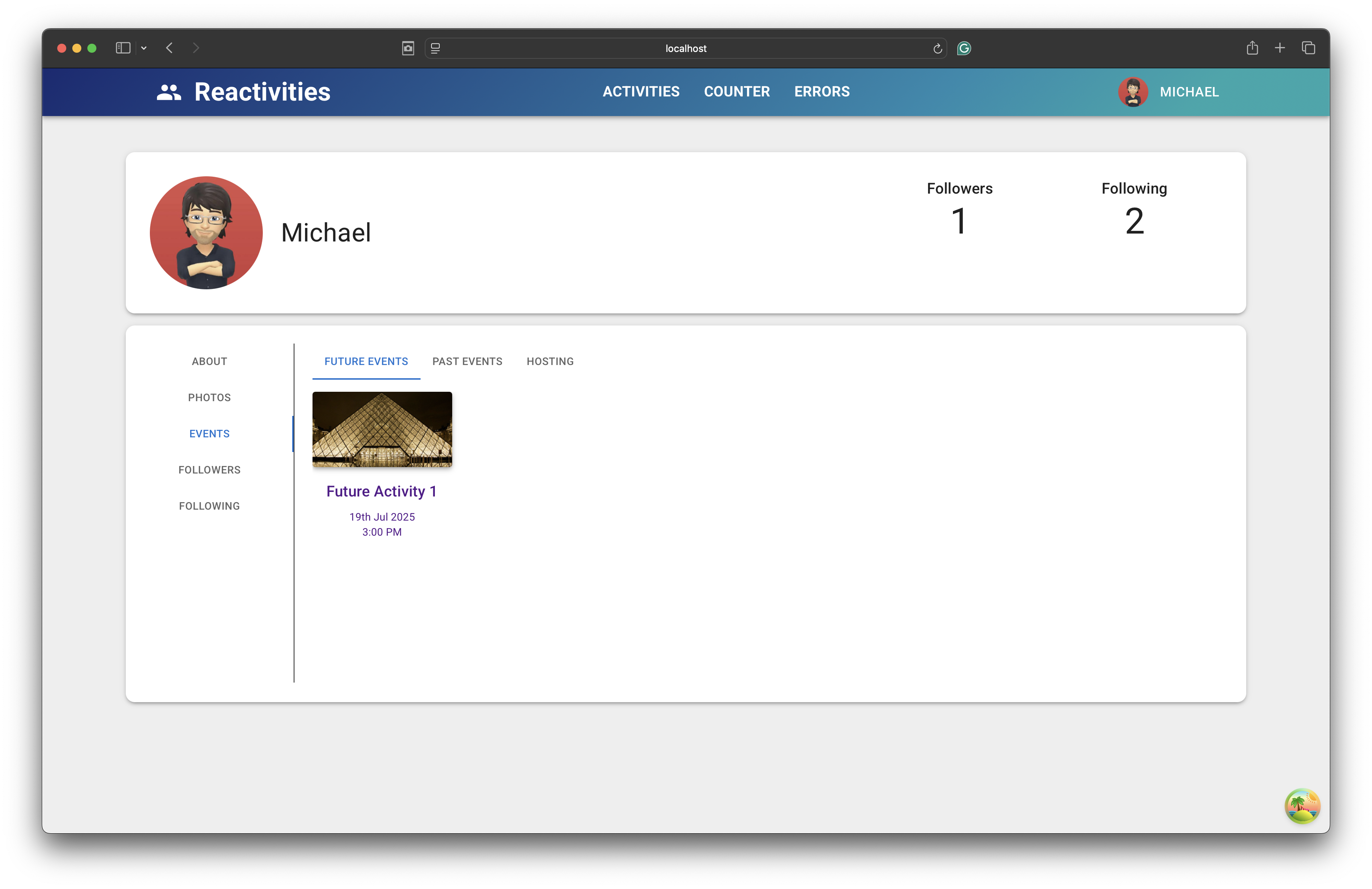Click the 3:00 PM time text

click(382, 532)
